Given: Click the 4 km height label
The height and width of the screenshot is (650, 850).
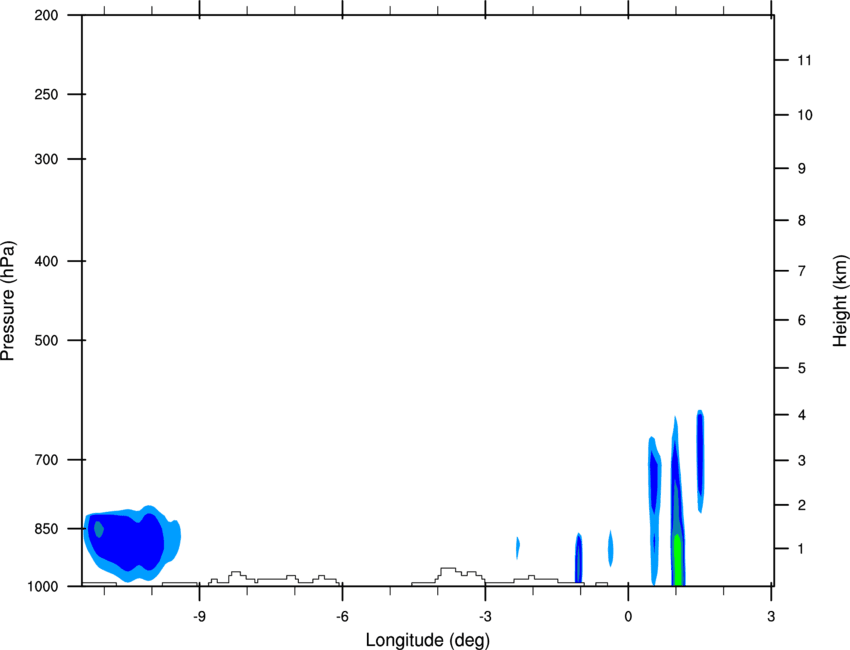Looking at the screenshot, I should tap(801, 415).
